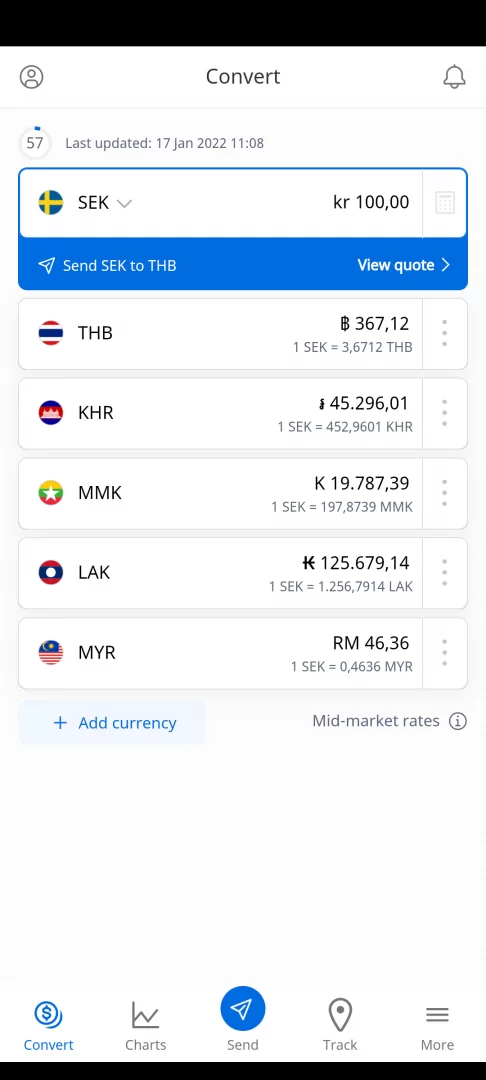The height and width of the screenshot is (1080, 486).
Task: Open three-dot options for THB
Action: click(445, 333)
